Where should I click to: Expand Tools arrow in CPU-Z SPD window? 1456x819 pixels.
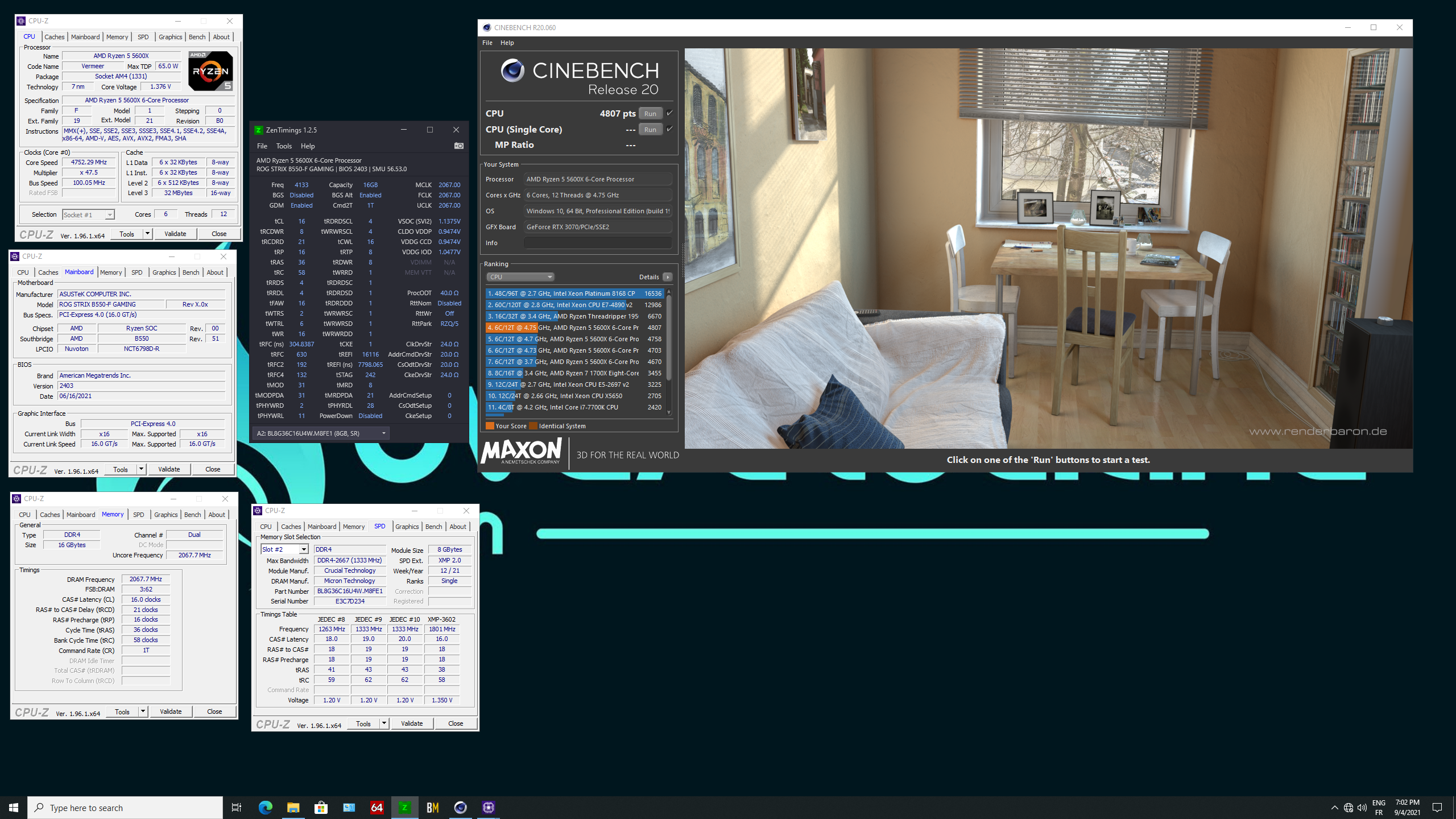pyautogui.click(x=384, y=723)
